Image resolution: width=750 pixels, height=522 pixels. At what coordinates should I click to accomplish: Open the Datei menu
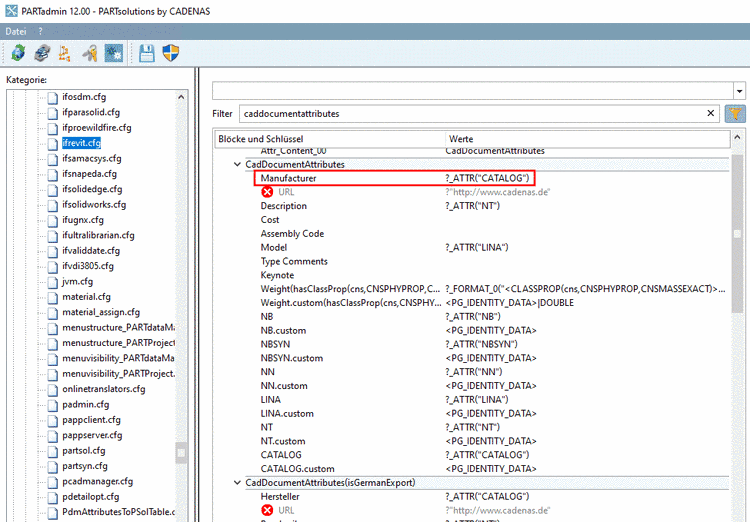tap(16, 32)
